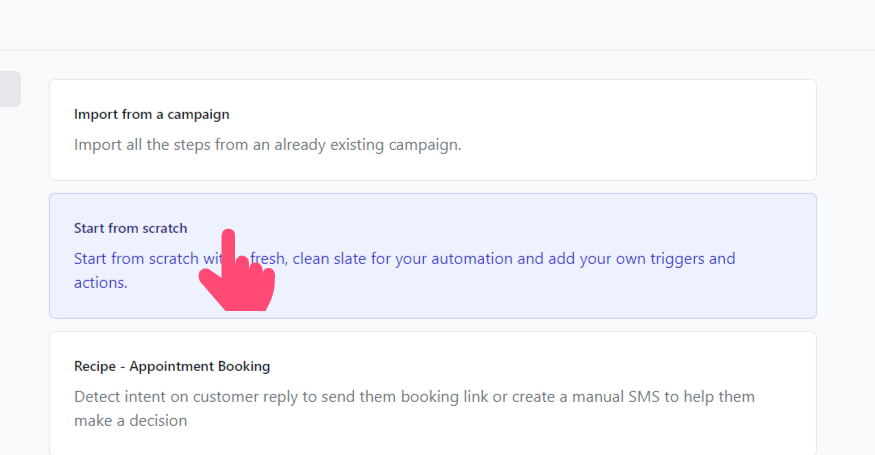Click the gray tab at left edge
Image resolution: width=875 pixels, height=455 pixels.
(10, 89)
